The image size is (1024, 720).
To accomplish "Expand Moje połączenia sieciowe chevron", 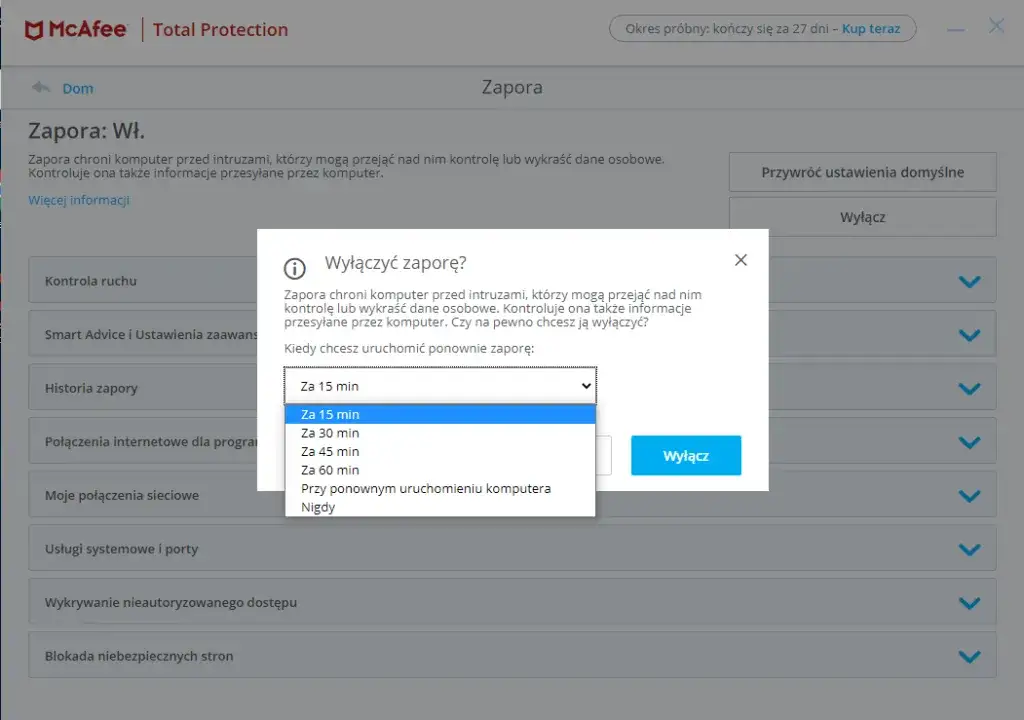I will tap(969, 496).
